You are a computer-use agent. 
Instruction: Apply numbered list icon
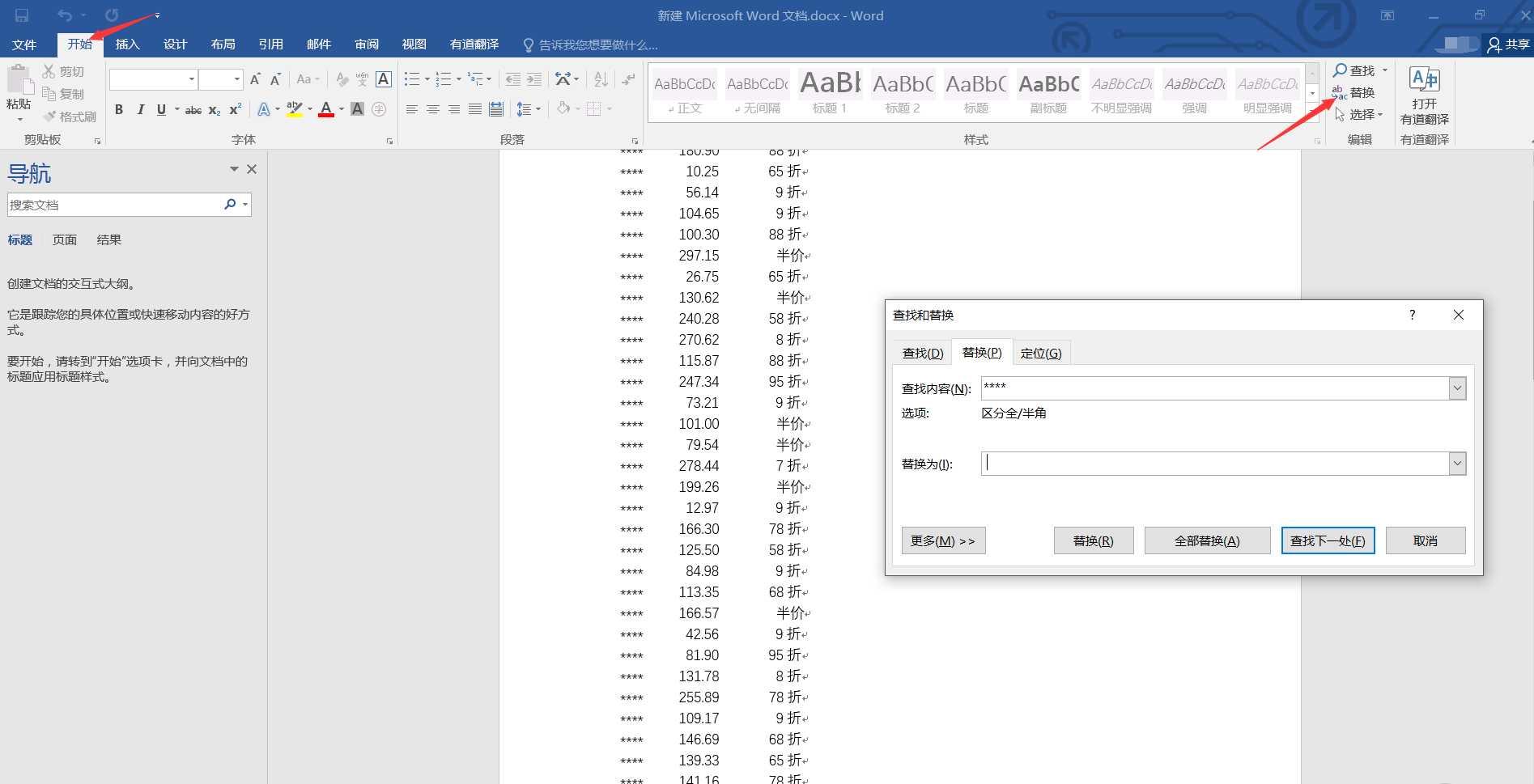coord(444,79)
